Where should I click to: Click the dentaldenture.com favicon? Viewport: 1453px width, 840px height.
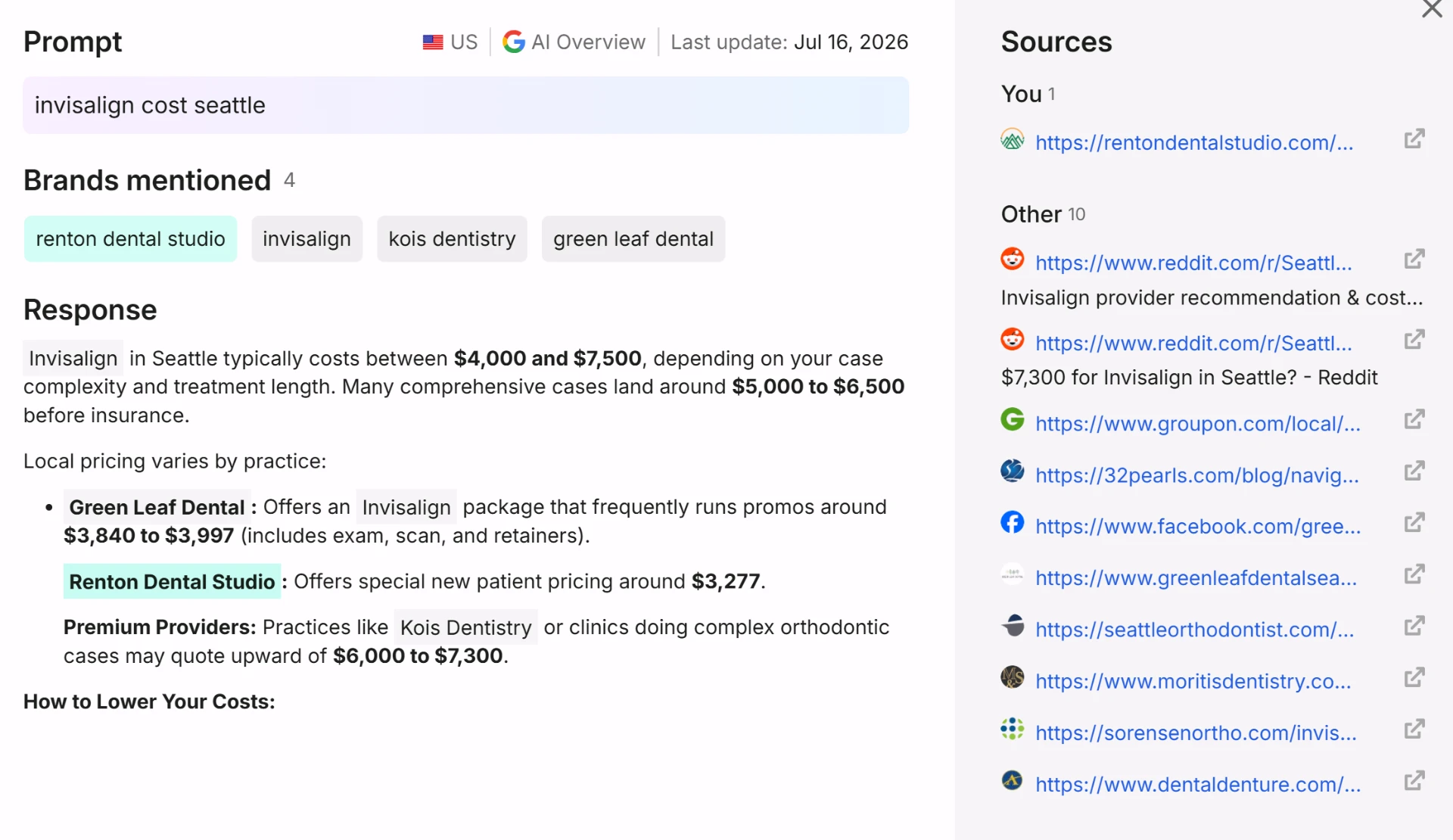[x=1012, y=780]
